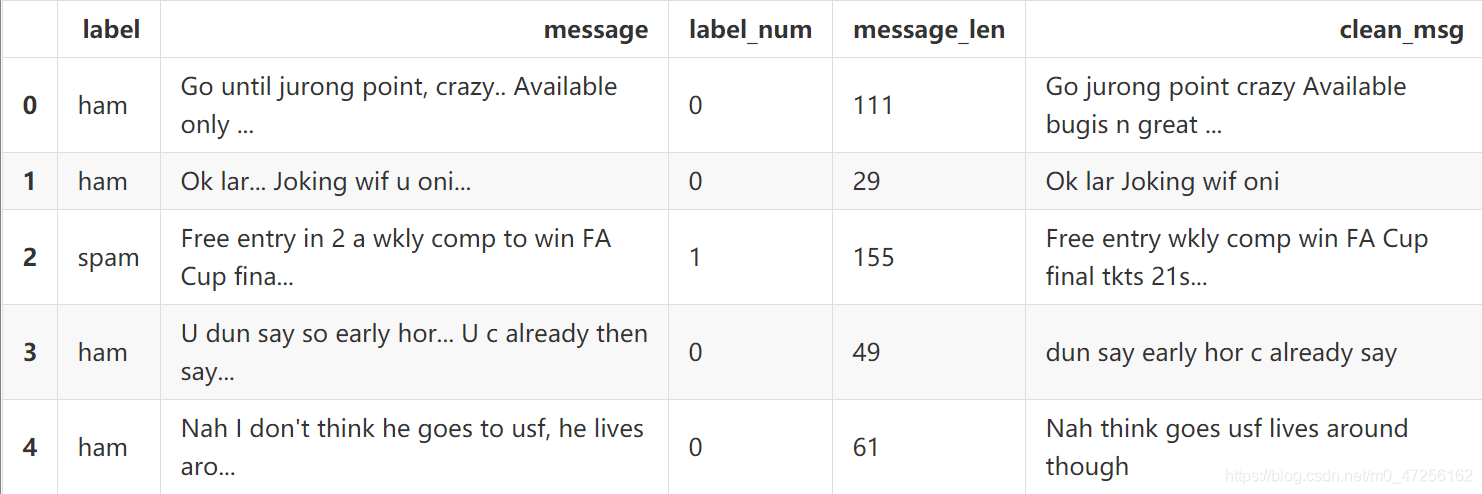Click the message_len value 111
The height and width of the screenshot is (494, 1482).
click(x=873, y=105)
